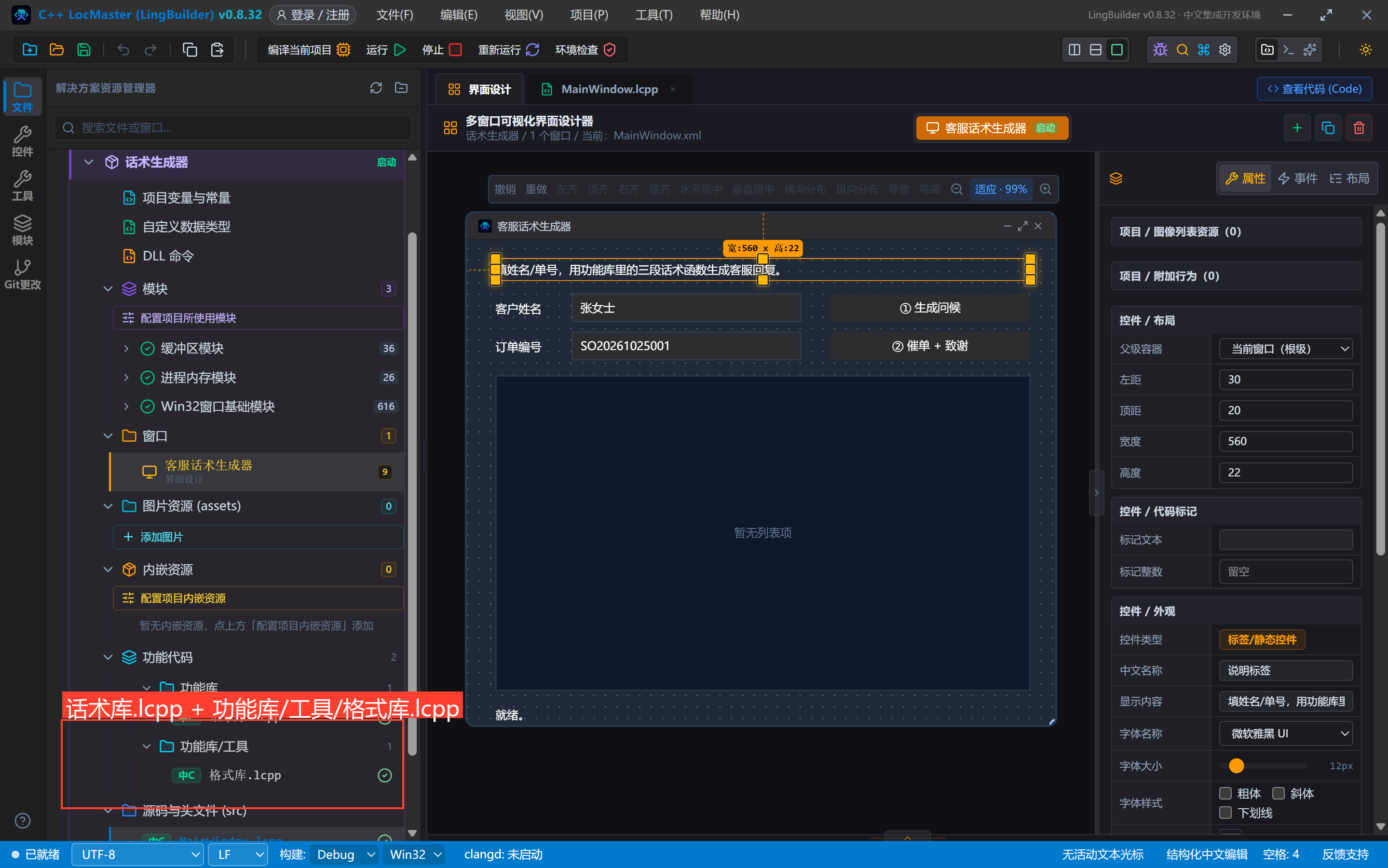Click the undo arrow icon

tap(123, 50)
